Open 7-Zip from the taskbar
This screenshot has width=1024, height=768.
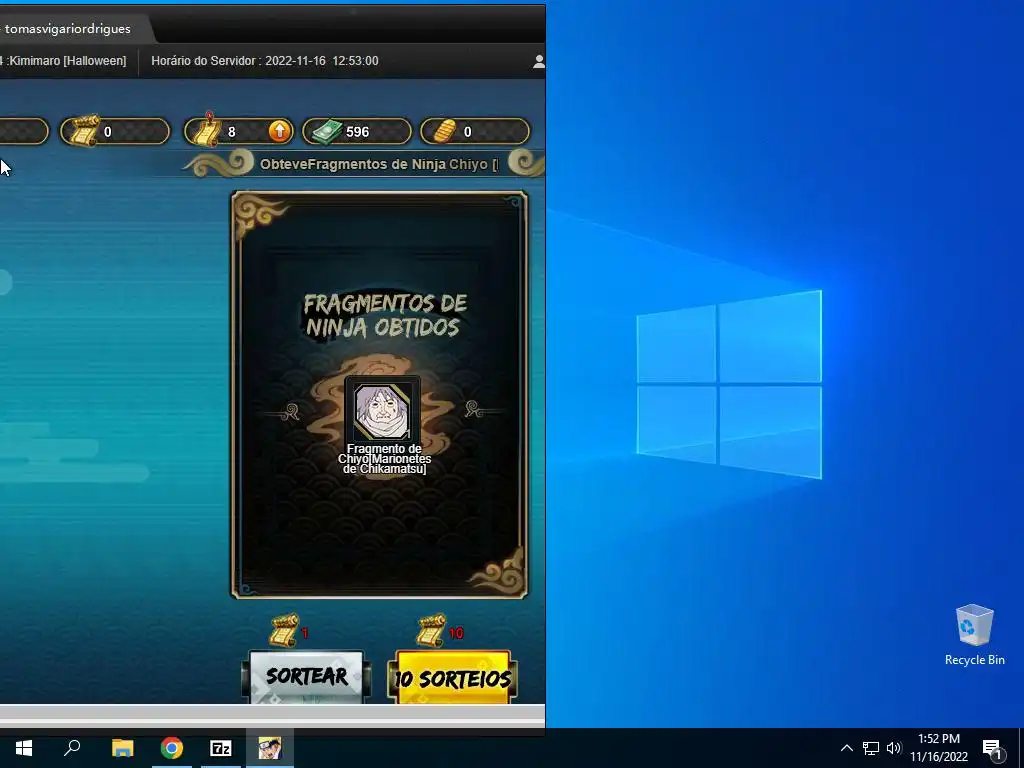(221, 748)
